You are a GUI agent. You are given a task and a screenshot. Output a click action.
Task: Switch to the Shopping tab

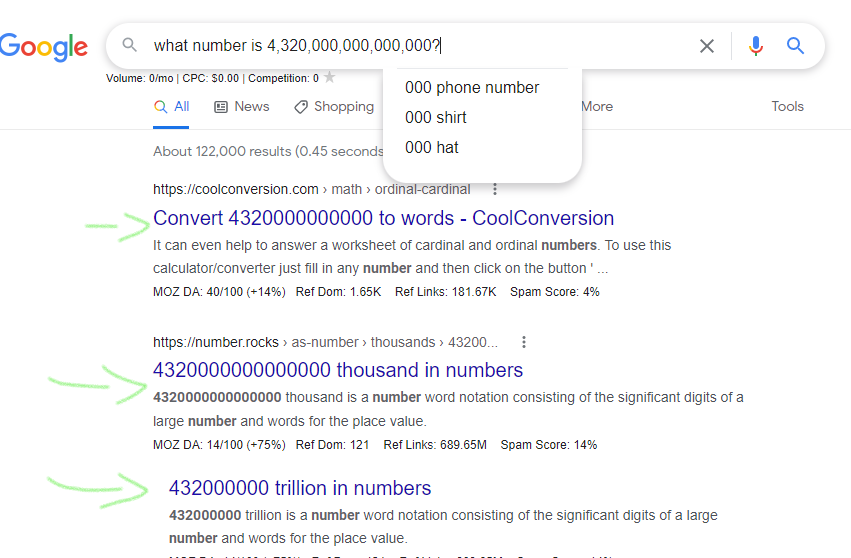click(334, 106)
